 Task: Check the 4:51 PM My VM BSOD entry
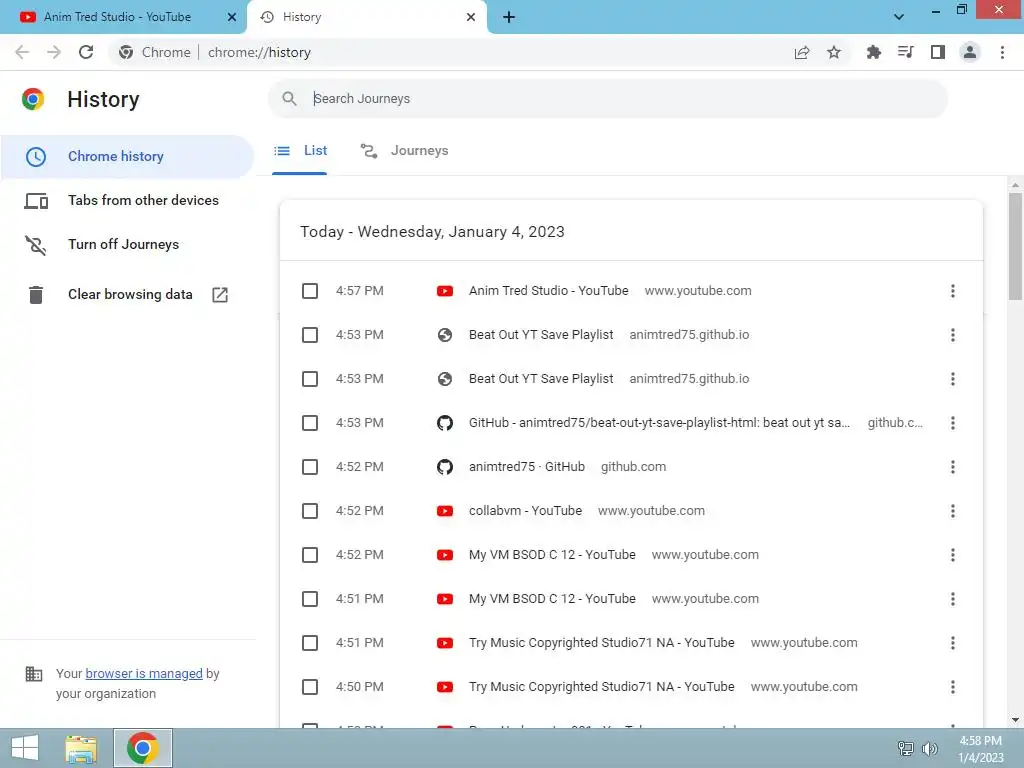tap(310, 599)
